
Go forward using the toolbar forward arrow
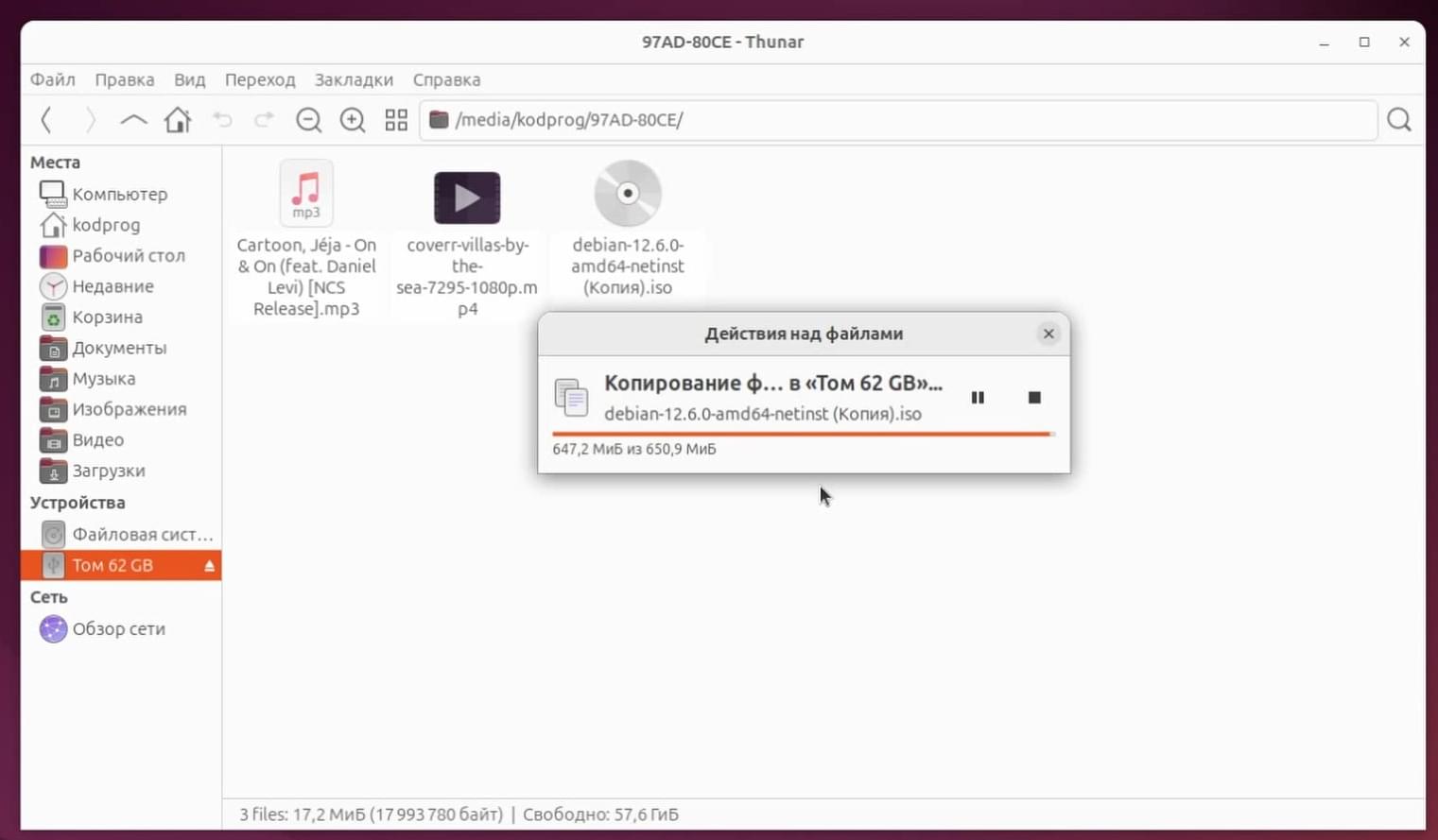click(x=90, y=120)
